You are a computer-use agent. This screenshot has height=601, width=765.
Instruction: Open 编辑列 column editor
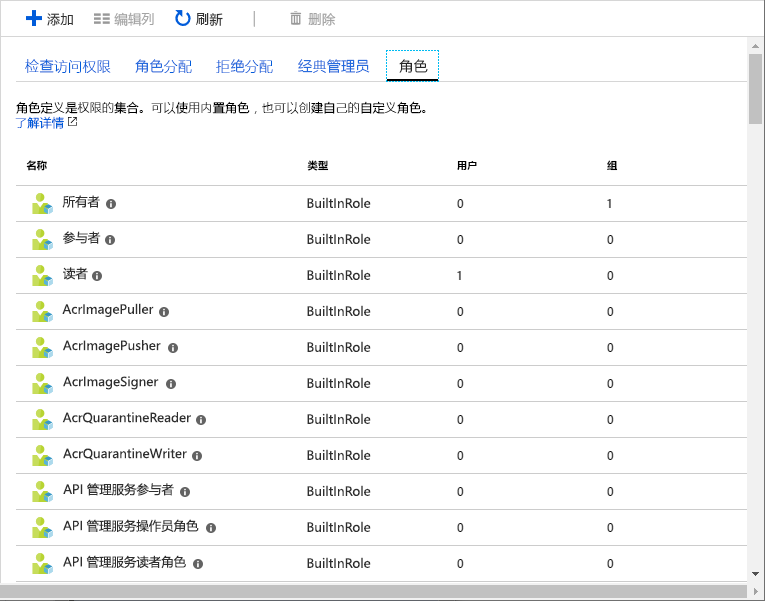point(124,19)
